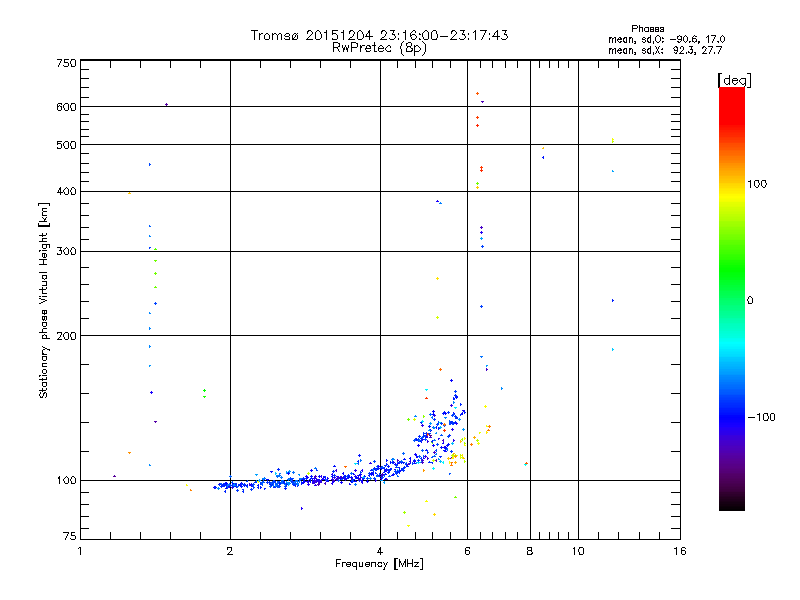Click the x-axis 16 MHz tick label
The width and height of the screenshot is (800, 600).
tap(680, 551)
